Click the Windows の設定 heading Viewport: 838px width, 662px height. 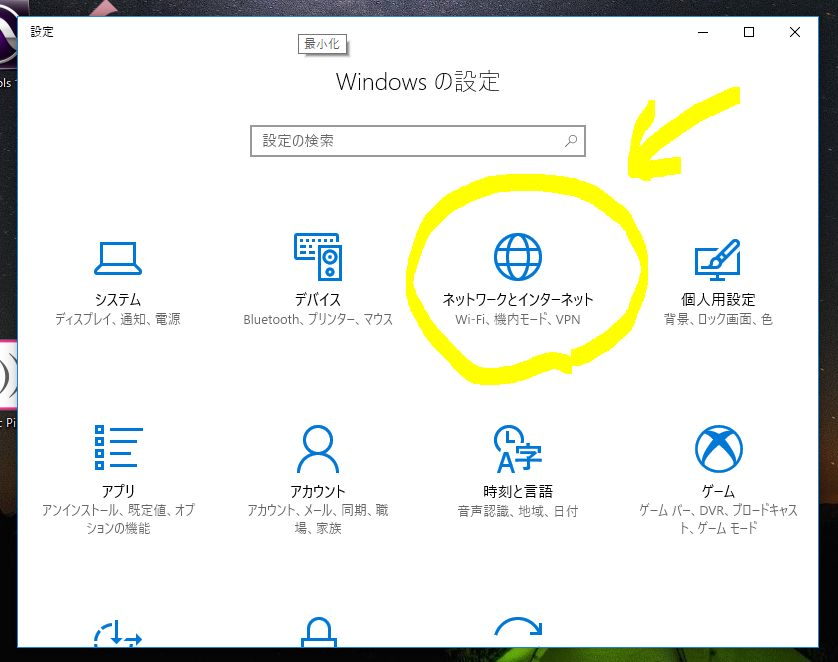click(418, 82)
